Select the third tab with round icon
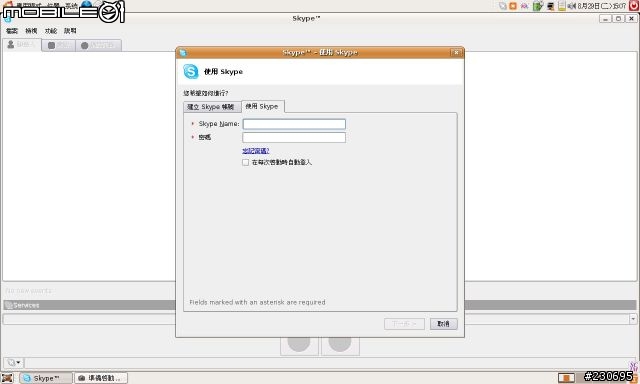The height and width of the screenshot is (384, 640). click(98, 45)
